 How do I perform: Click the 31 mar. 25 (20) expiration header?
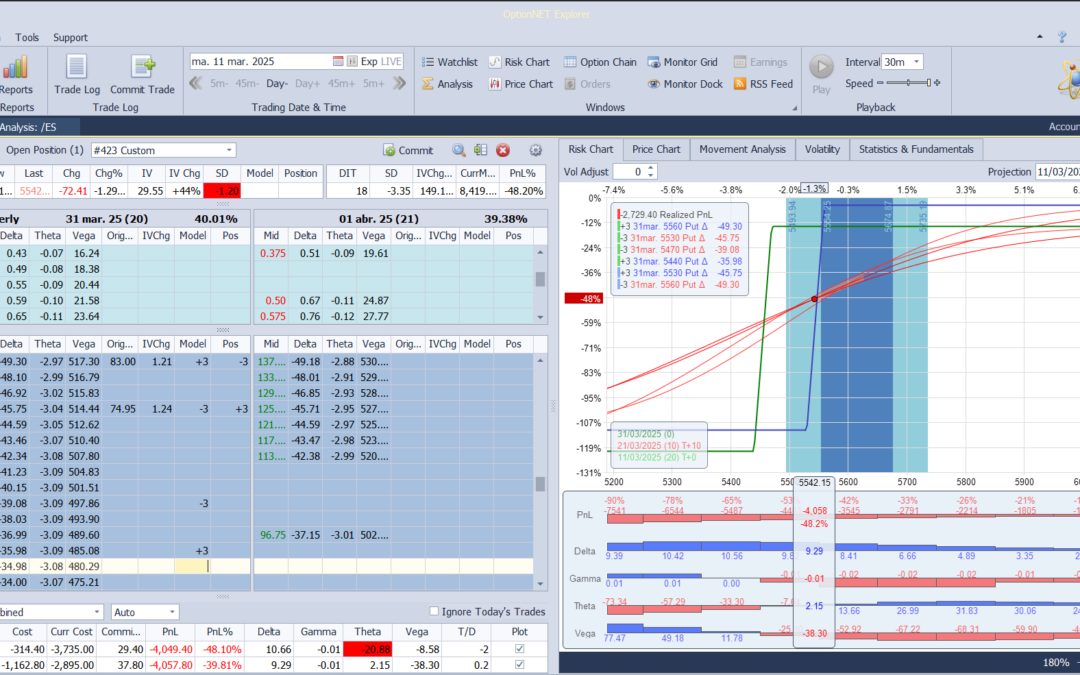pyautogui.click(x=107, y=219)
